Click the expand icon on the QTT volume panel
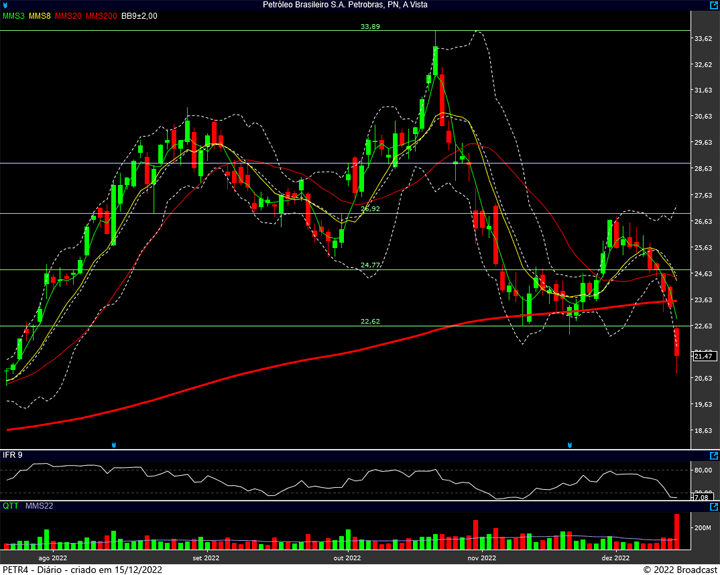Image resolution: width=720 pixels, height=575 pixels. point(712,507)
